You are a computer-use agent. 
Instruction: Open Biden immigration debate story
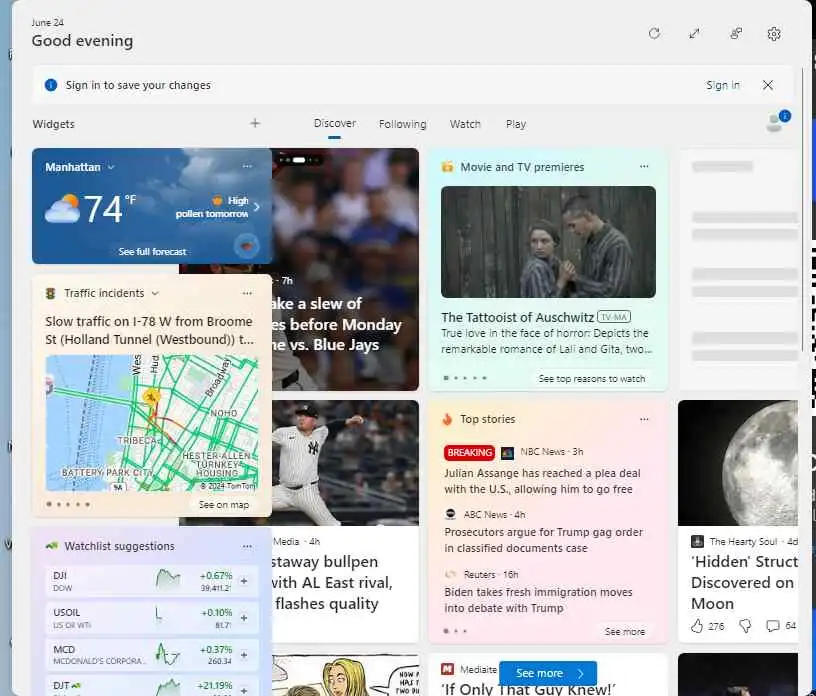pos(538,600)
